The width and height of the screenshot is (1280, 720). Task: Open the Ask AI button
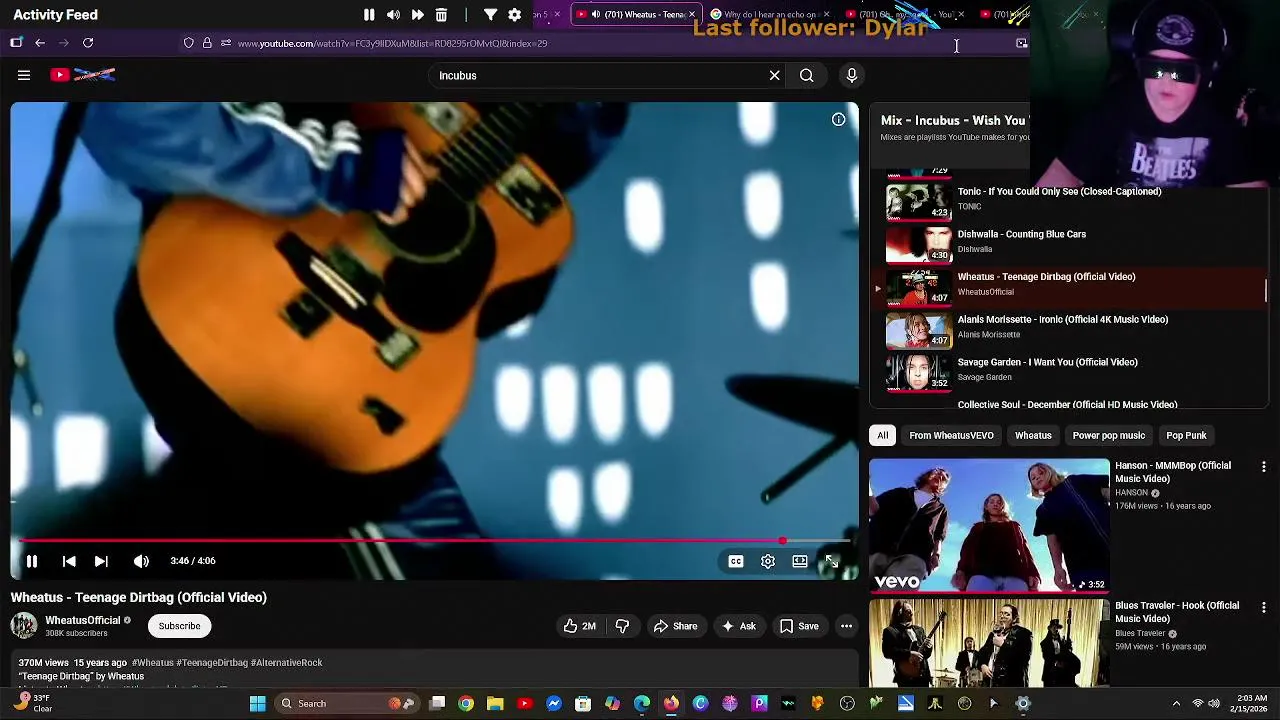click(x=738, y=626)
